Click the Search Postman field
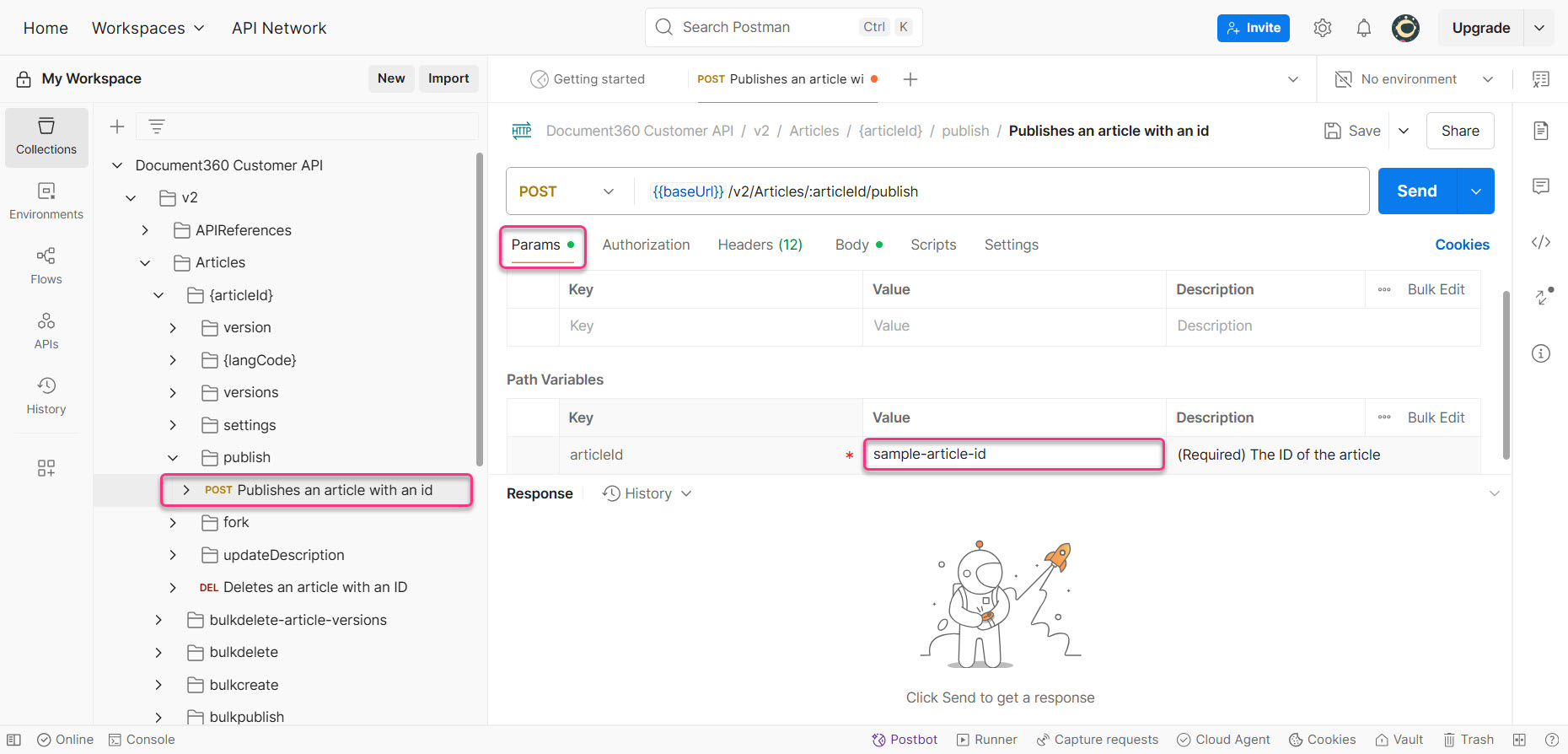Image resolution: width=1568 pixels, height=754 pixels. click(784, 27)
